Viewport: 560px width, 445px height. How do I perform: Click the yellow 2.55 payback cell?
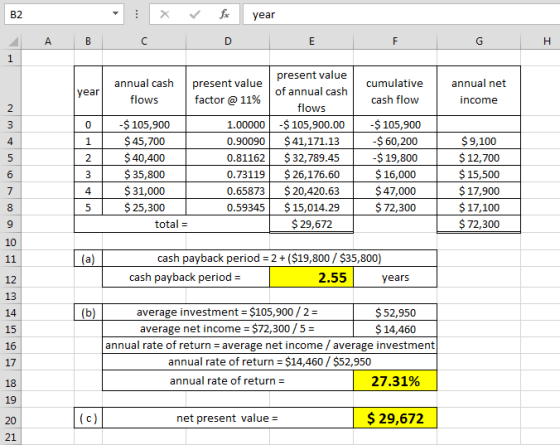[x=311, y=277]
